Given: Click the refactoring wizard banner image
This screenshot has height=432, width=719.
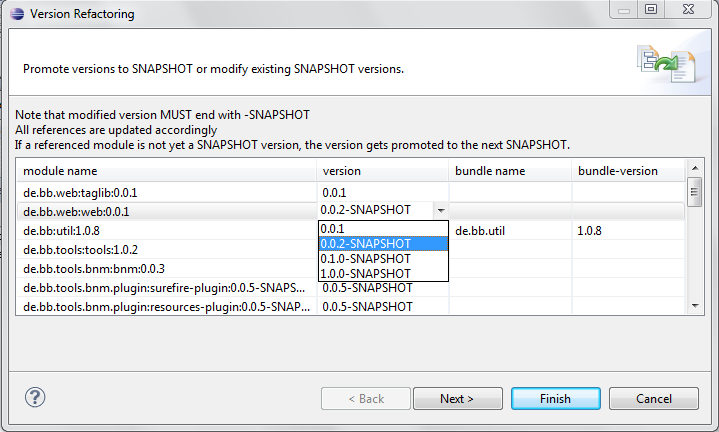Looking at the screenshot, I should click(x=666, y=64).
